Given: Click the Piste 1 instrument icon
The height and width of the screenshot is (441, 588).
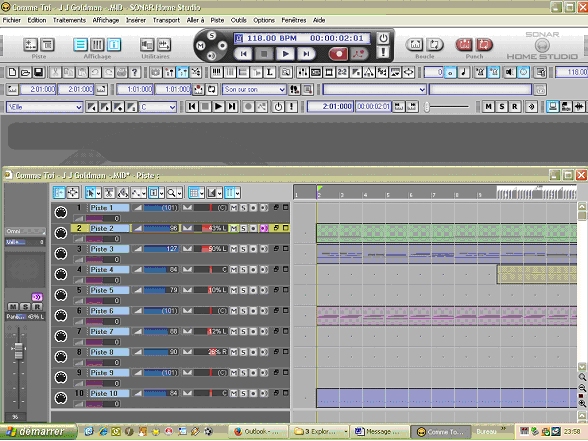Looking at the screenshot, I should pyautogui.click(x=61, y=212).
